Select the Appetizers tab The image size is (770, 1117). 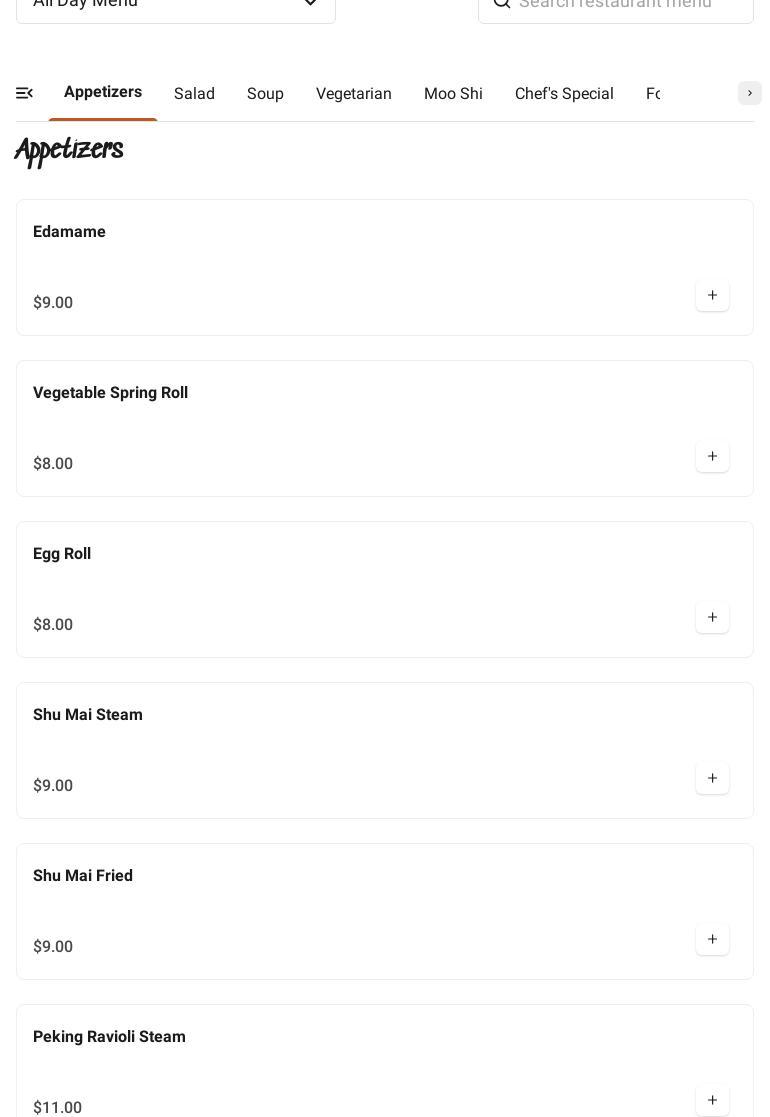click(103, 92)
